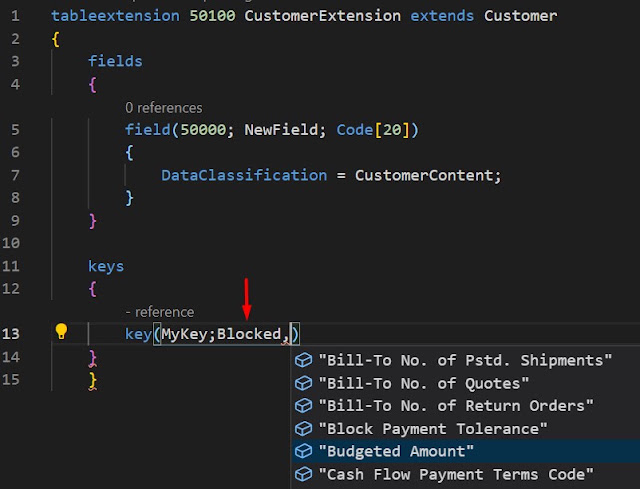Click the cube icon beside "Budgeted Amount"
Screen dimensions: 640x489
[x=303, y=451]
